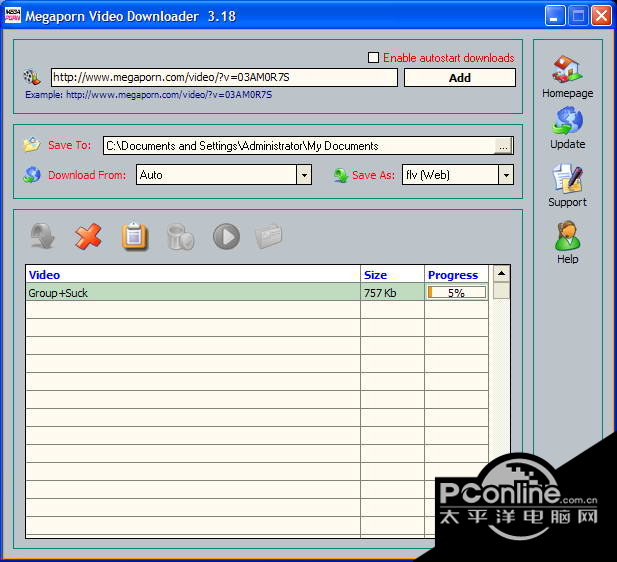Expand the Save As format dropdown
The image size is (617, 562).
coord(506,175)
